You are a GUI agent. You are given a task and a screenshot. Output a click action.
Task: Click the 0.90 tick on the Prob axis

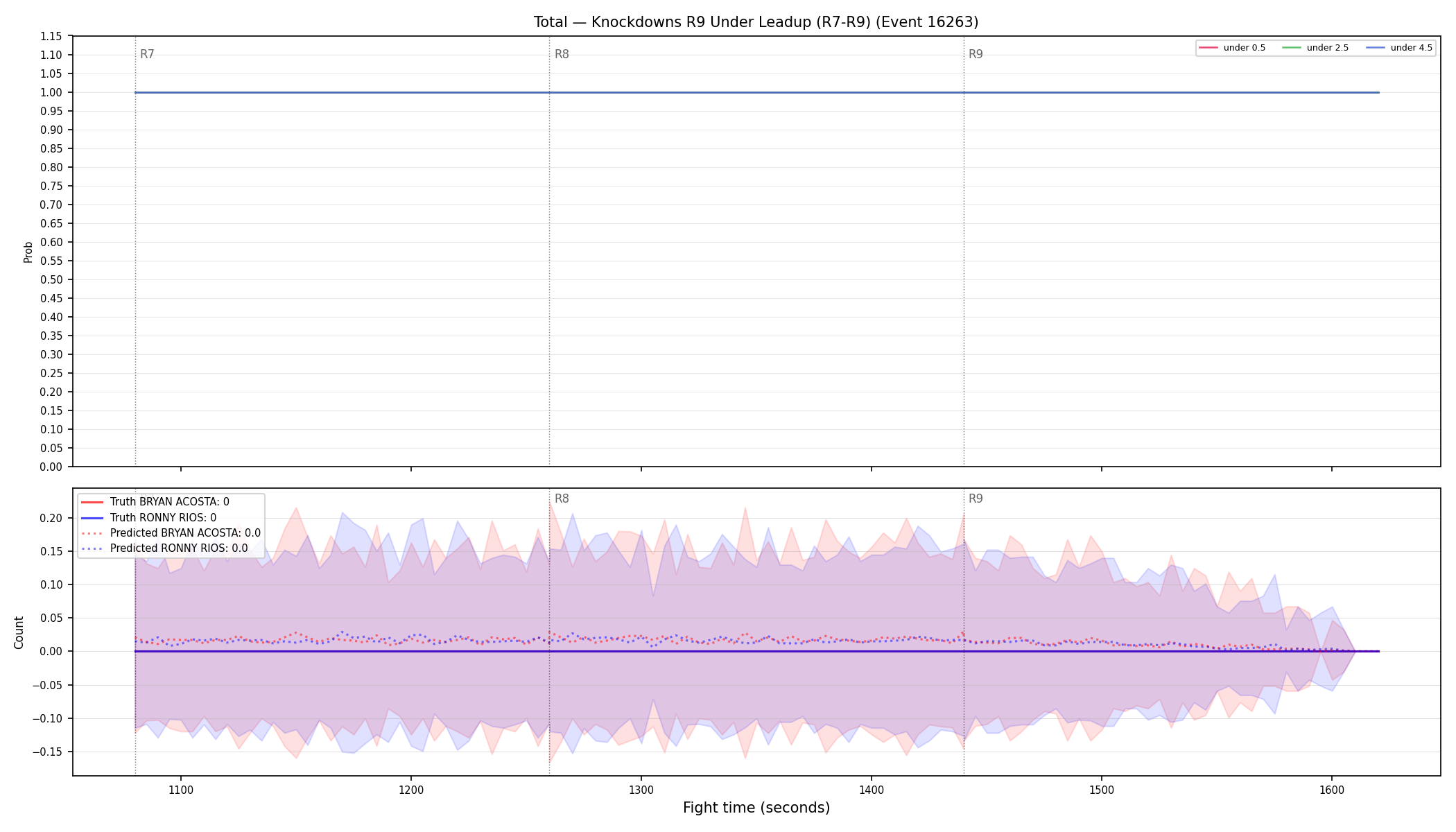point(51,130)
